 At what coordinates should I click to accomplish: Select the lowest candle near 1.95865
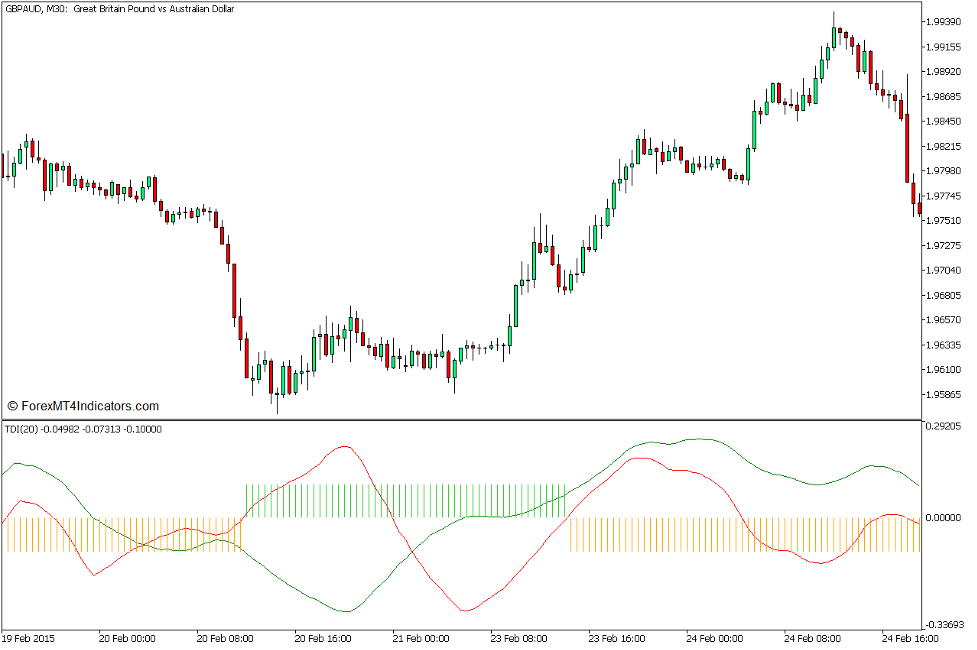(x=277, y=396)
